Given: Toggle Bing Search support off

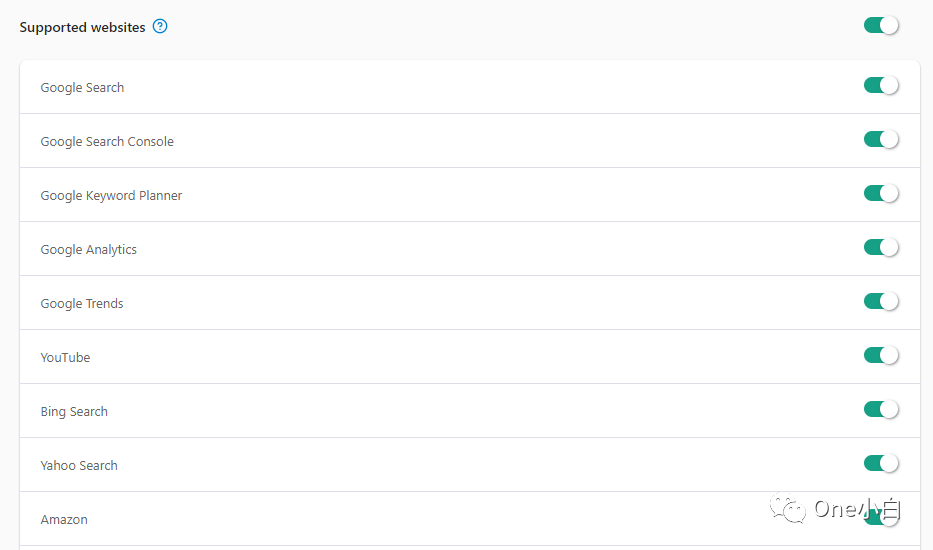Looking at the screenshot, I should [881, 410].
